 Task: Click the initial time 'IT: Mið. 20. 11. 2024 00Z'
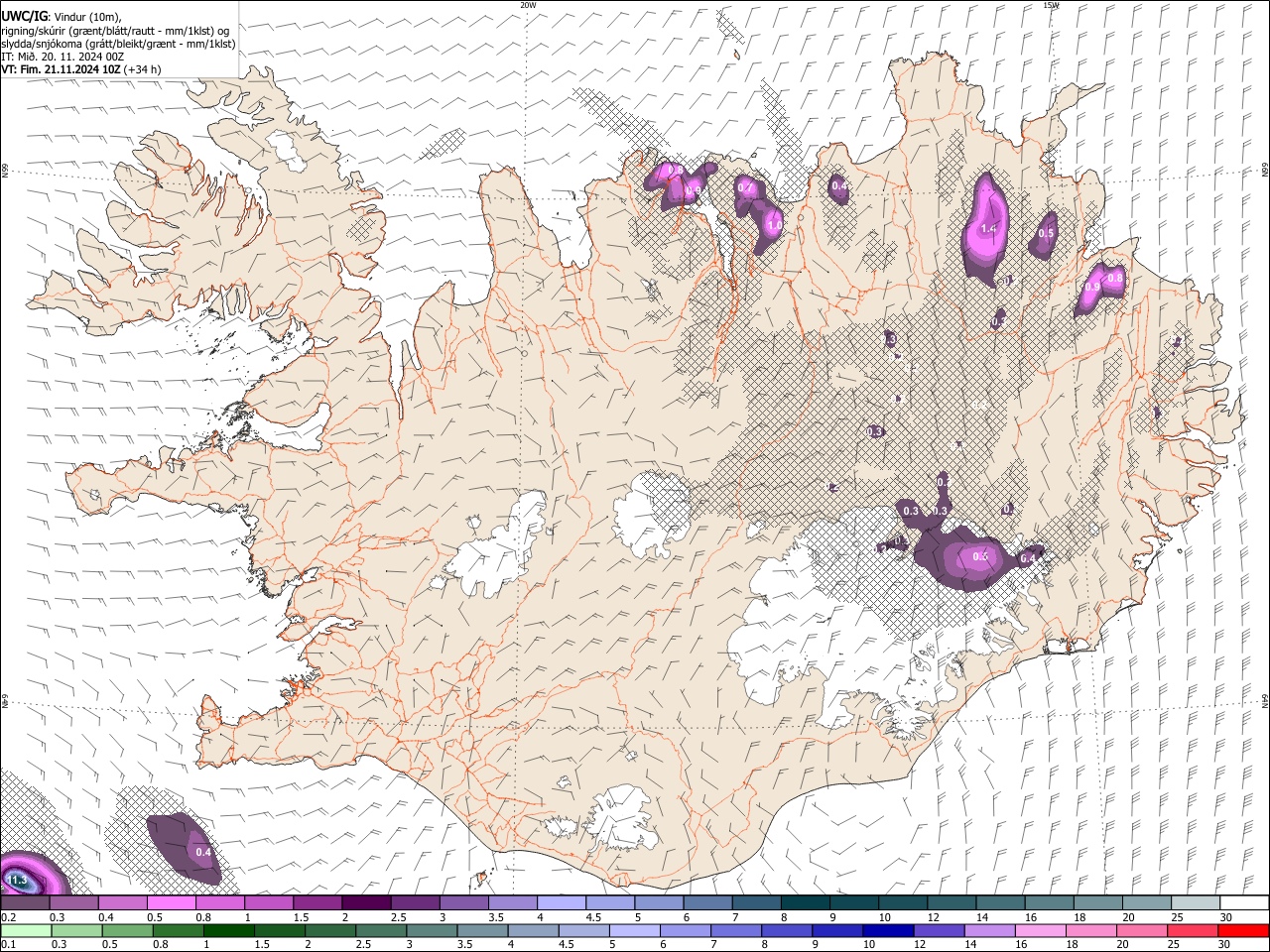point(63,57)
